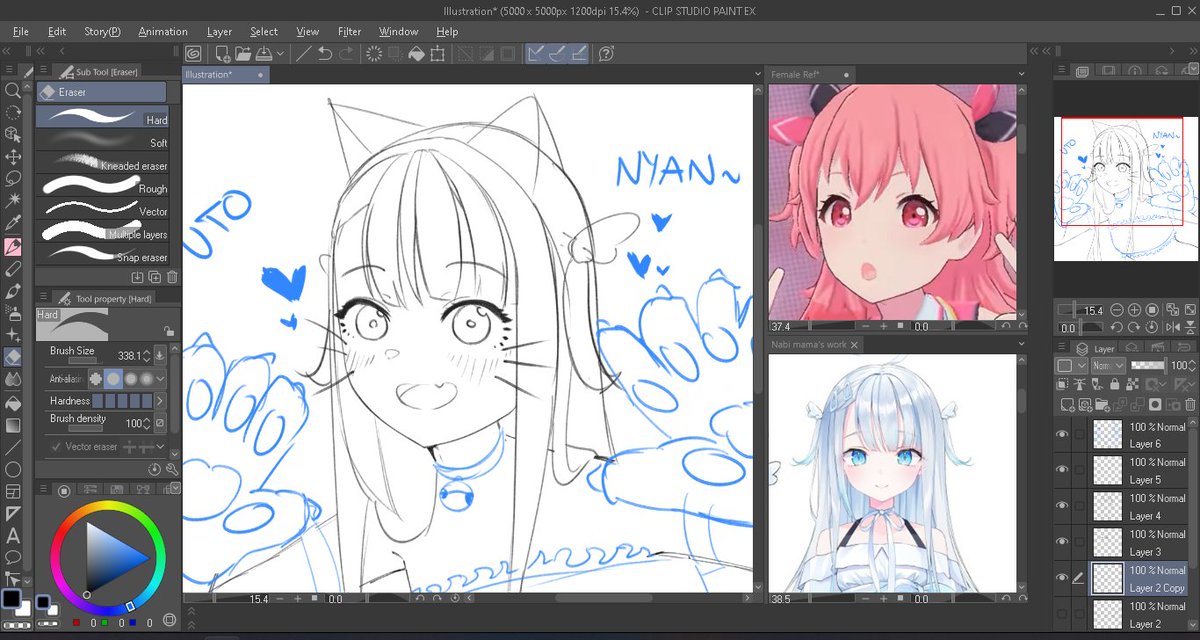
Task: Select the Kneaded eraser sub tool
Action: click(x=102, y=165)
